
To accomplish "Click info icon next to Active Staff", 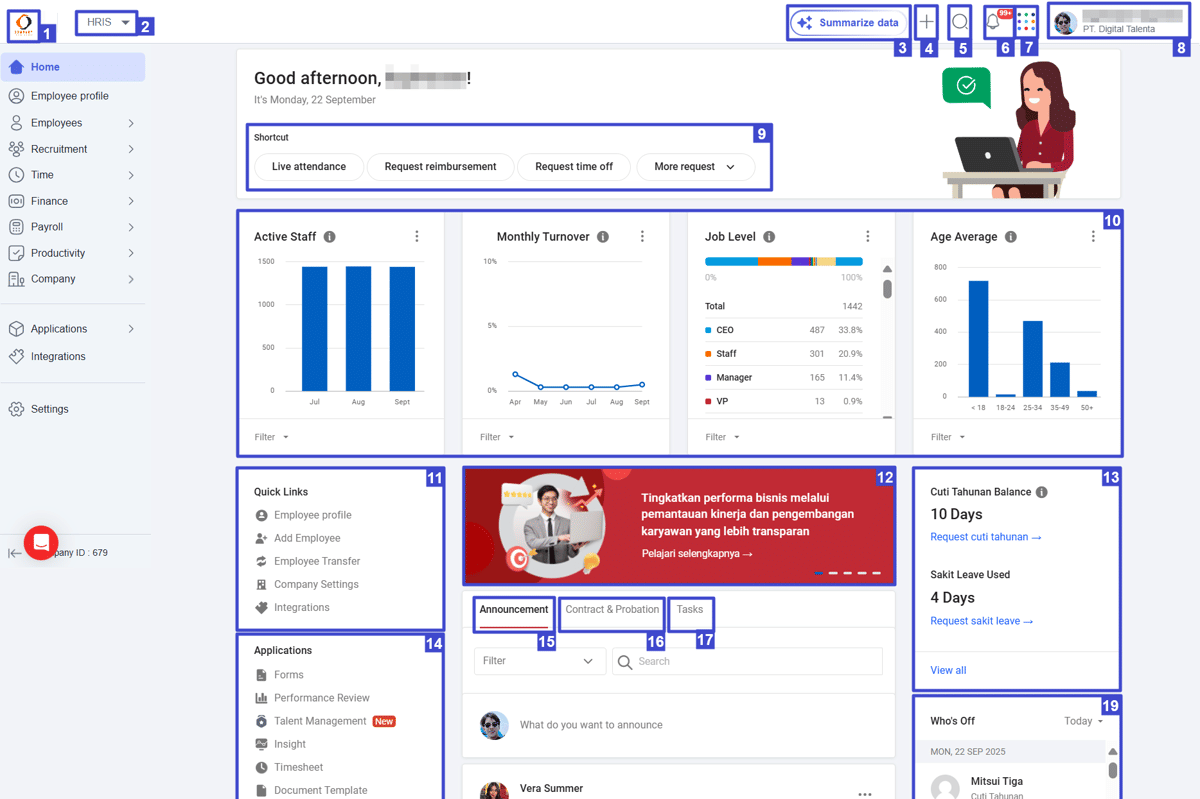I will [x=330, y=237].
